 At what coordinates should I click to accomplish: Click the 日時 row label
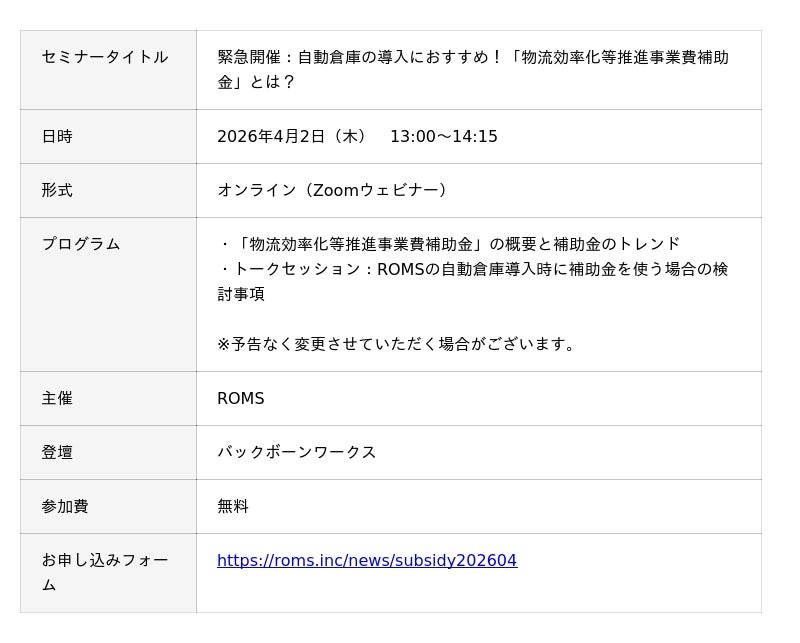[57, 136]
